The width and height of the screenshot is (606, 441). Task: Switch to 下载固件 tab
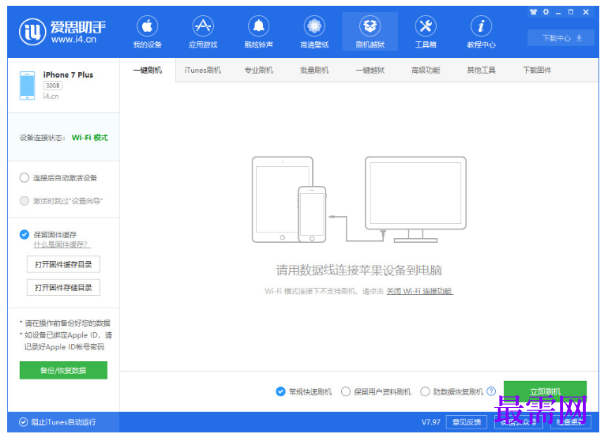pos(537,70)
